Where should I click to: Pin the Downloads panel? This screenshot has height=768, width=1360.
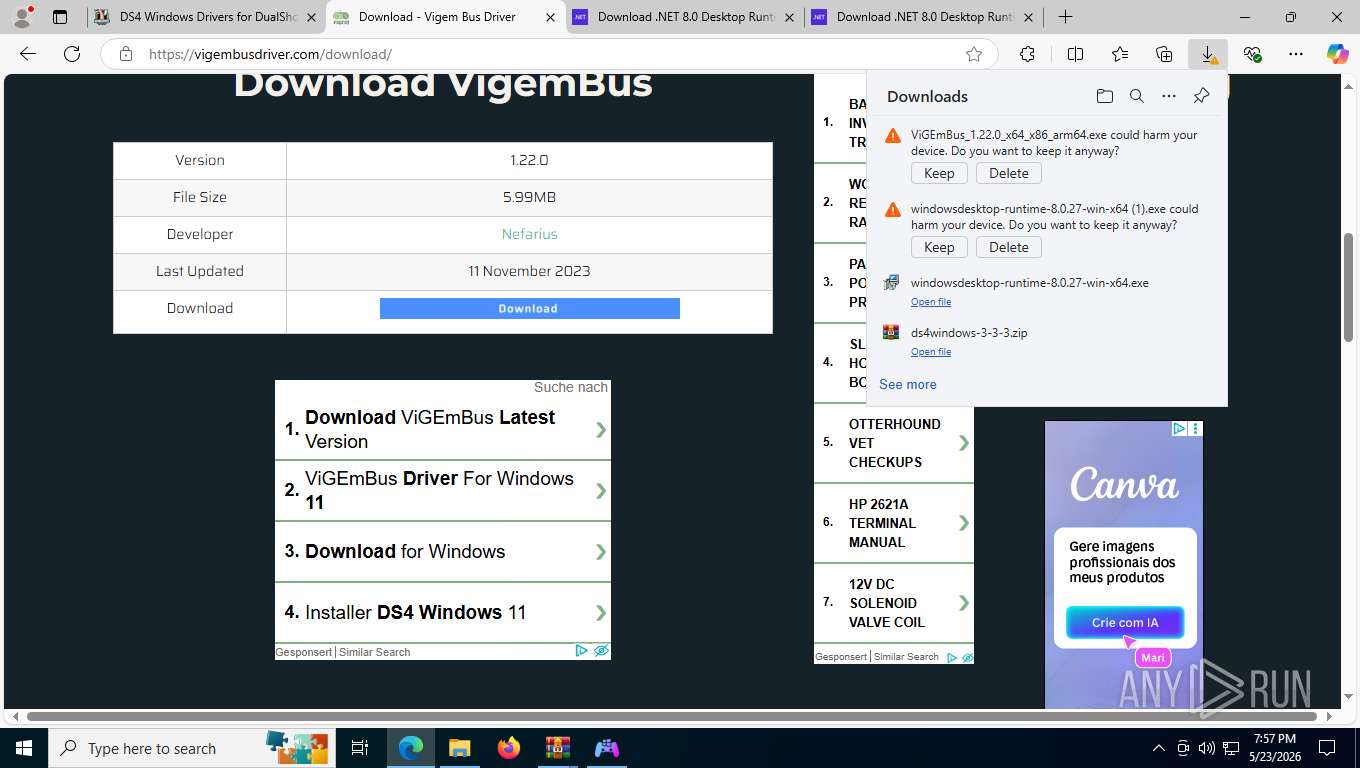pos(1201,96)
